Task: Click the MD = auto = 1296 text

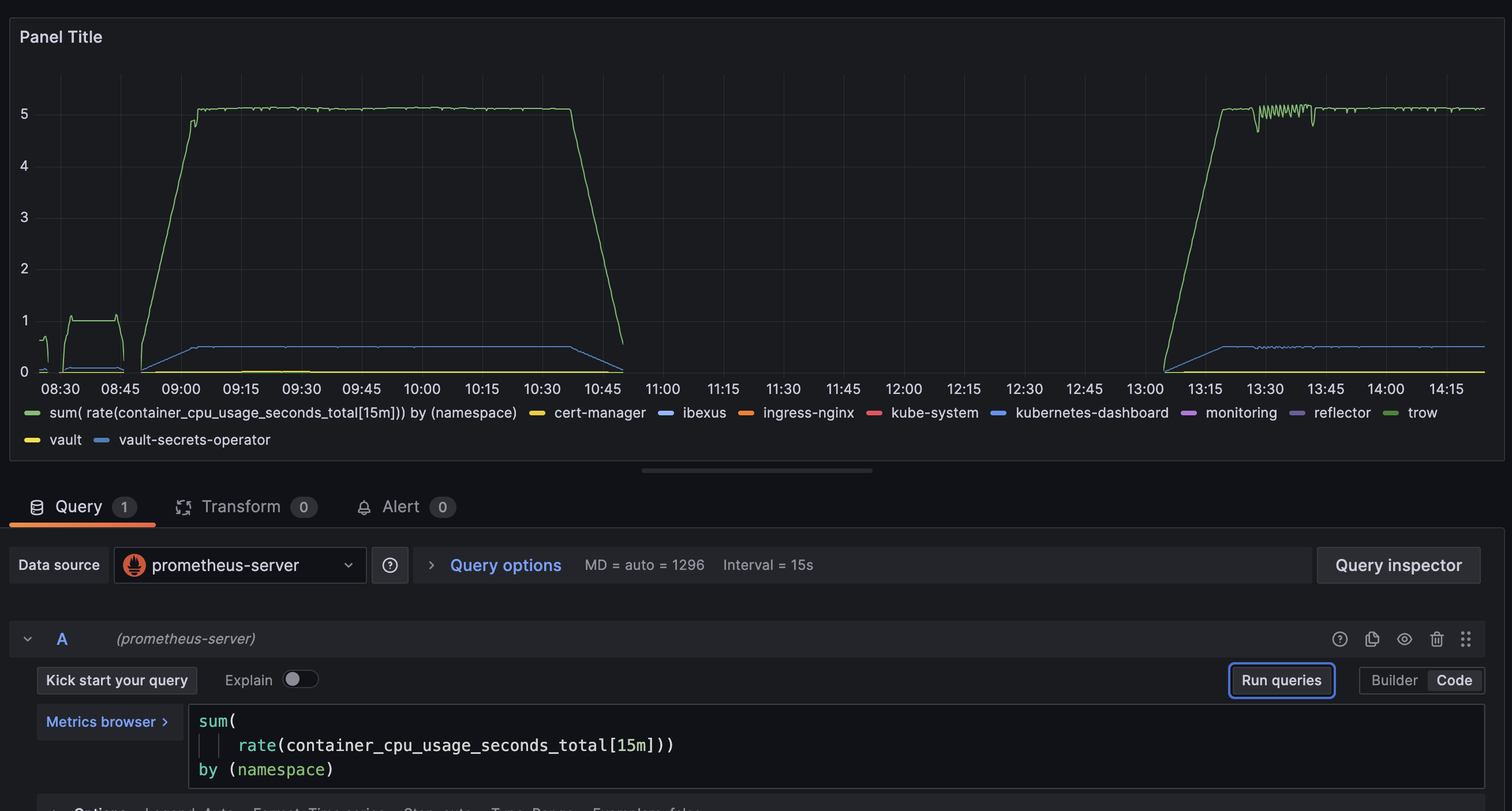Action: click(x=644, y=565)
